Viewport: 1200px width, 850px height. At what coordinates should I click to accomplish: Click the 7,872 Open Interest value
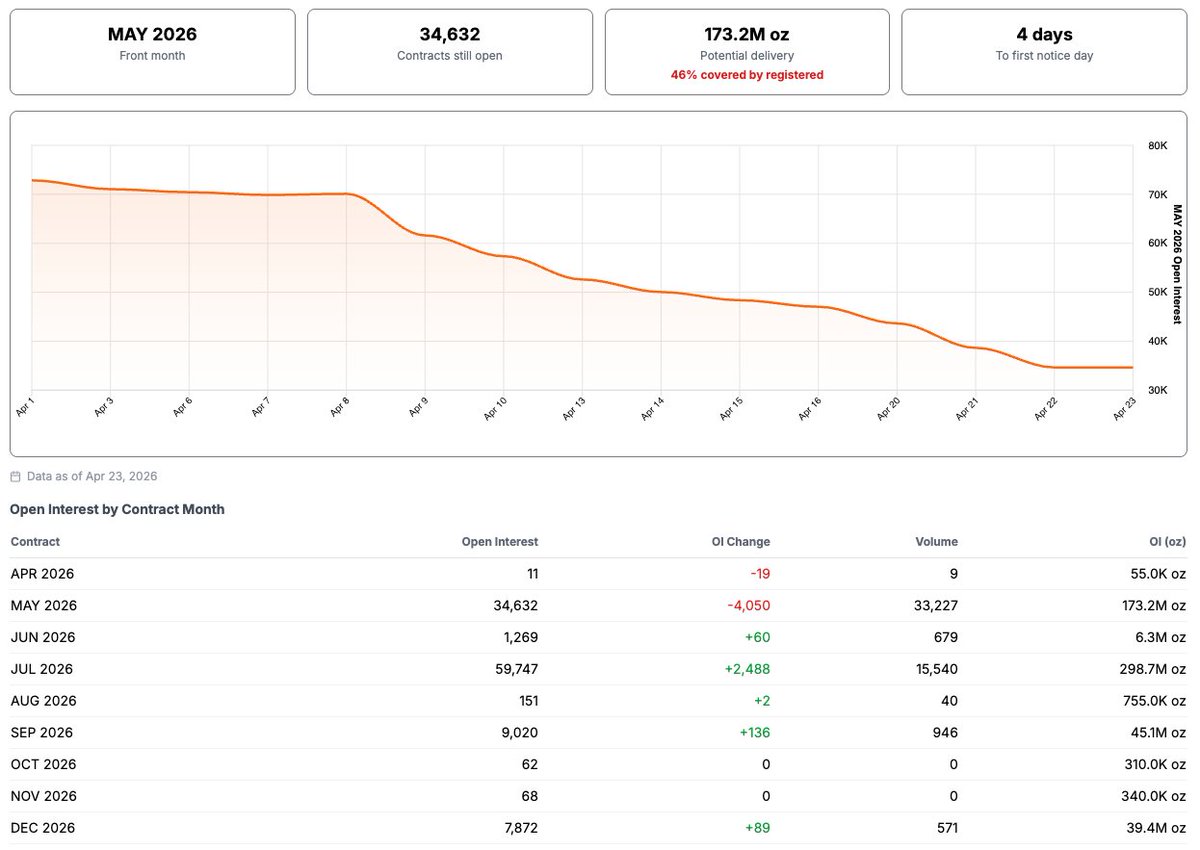[x=521, y=828]
